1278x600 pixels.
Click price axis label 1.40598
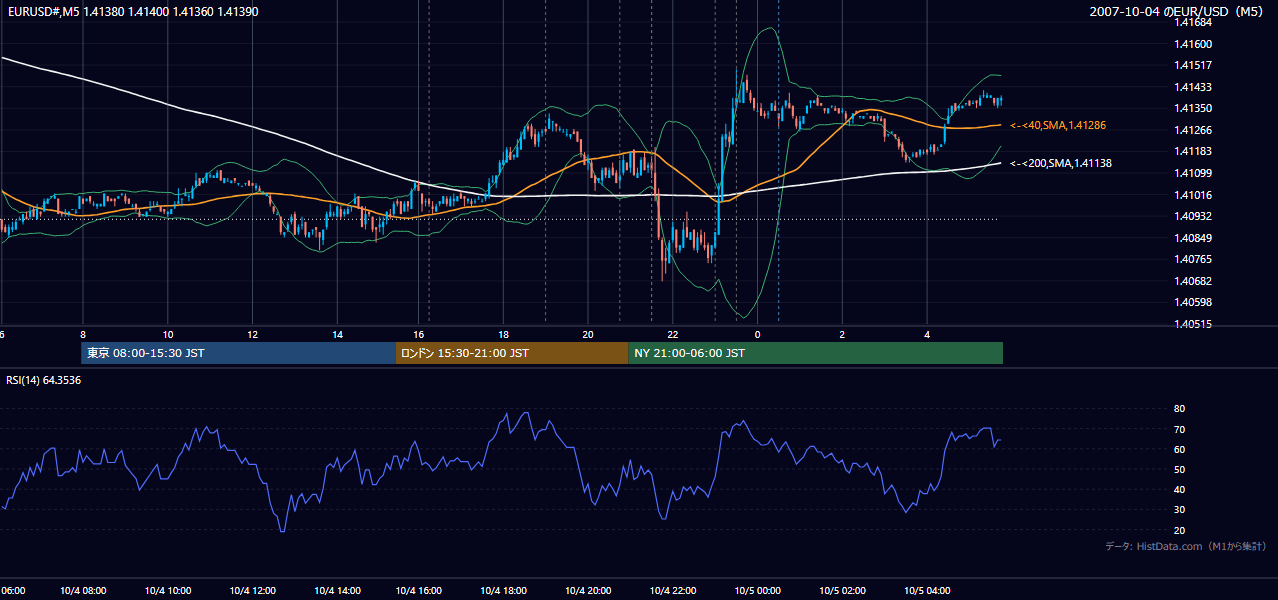1194,302
